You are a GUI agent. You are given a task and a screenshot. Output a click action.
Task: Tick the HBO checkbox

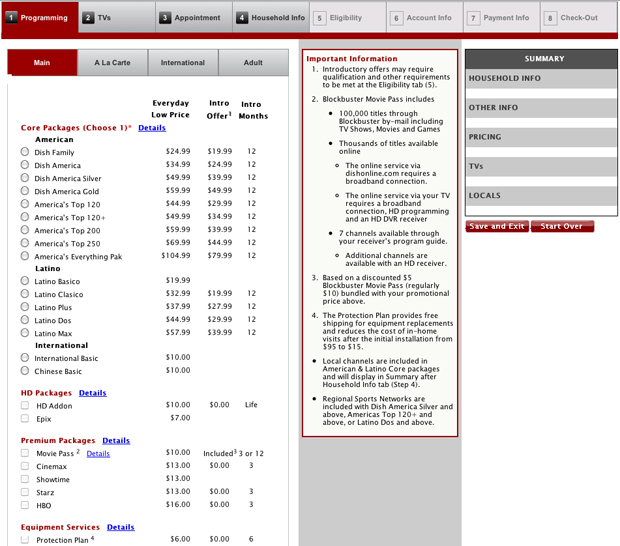click(25, 505)
